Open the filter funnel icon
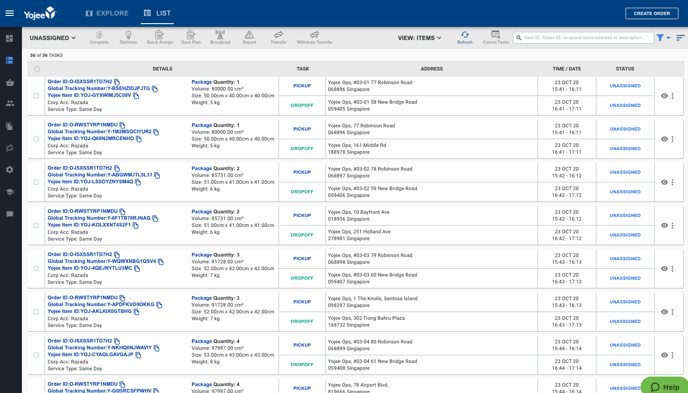The image size is (688, 393). 660,38
